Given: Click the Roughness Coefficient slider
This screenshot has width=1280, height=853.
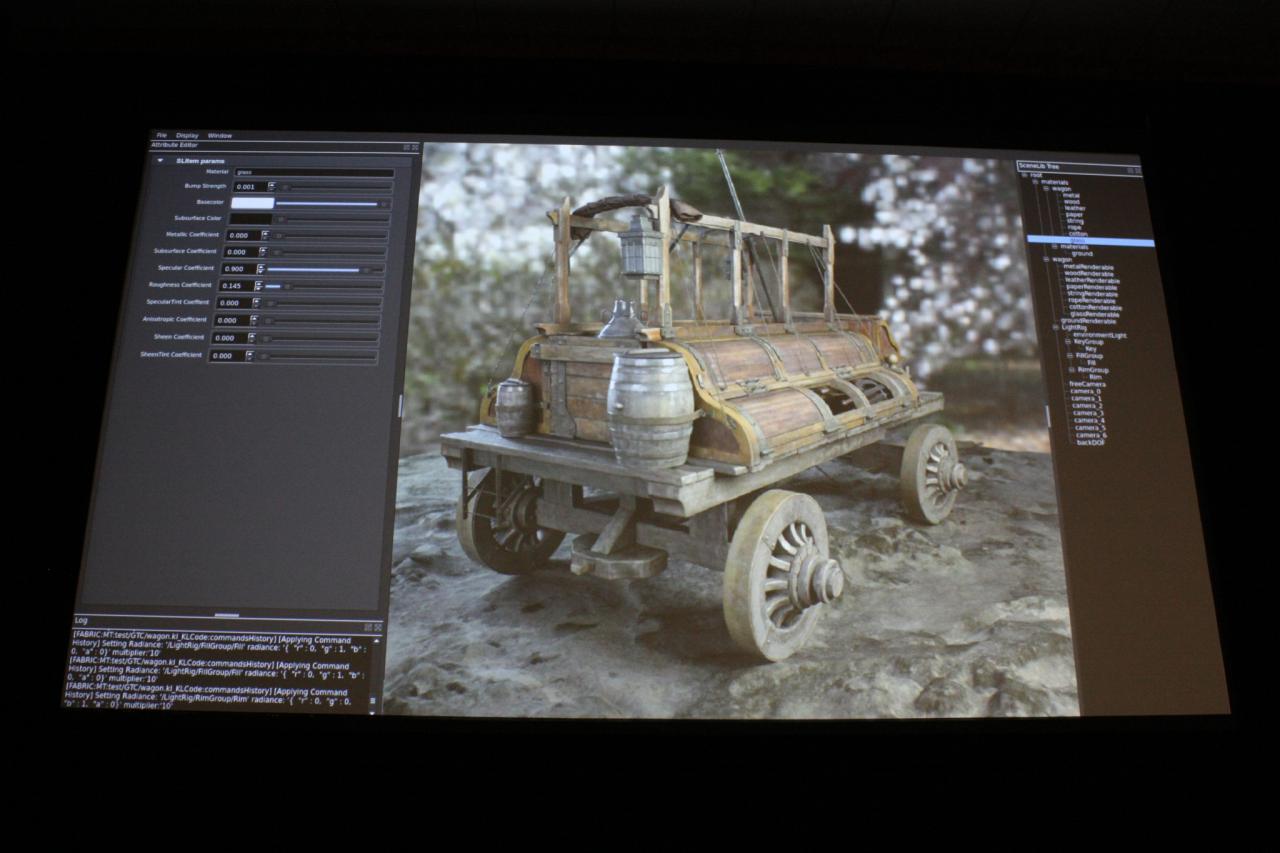Looking at the screenshot, I should (x=323, y=286).
